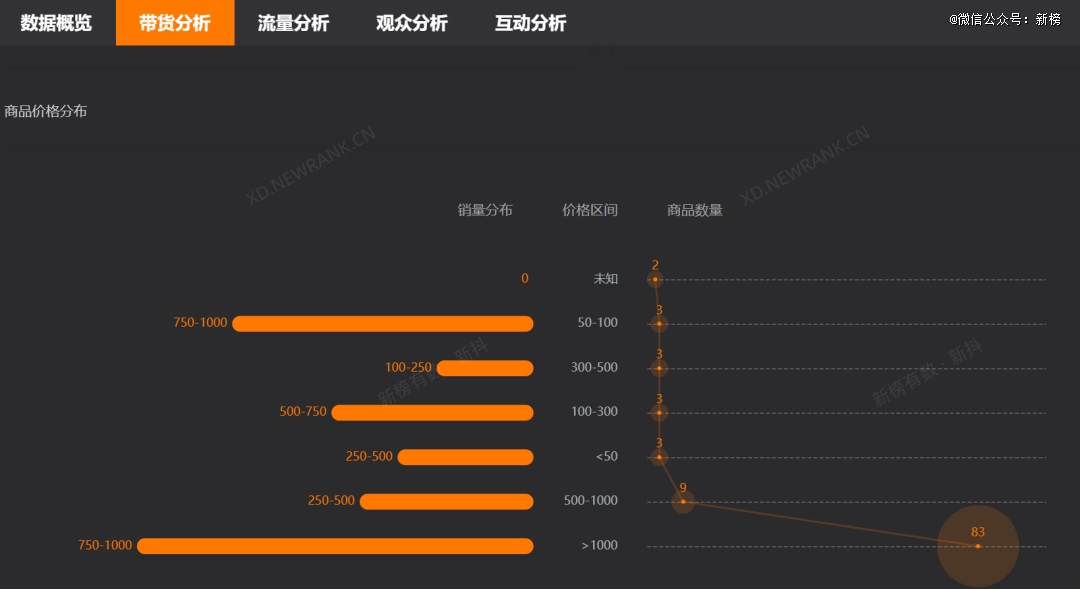This screenshot has width=1080, height=589.
Task: Click the large bubble showing 83 products
Action: coord(978,546)
